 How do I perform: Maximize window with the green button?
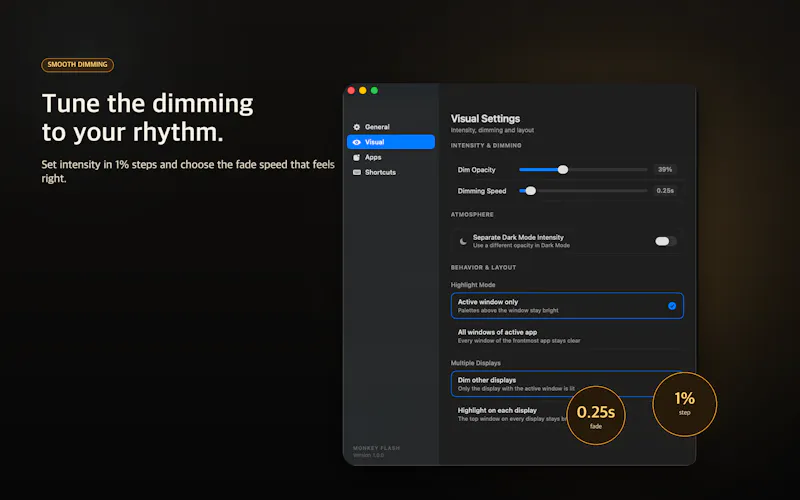(x=374, y=90)
